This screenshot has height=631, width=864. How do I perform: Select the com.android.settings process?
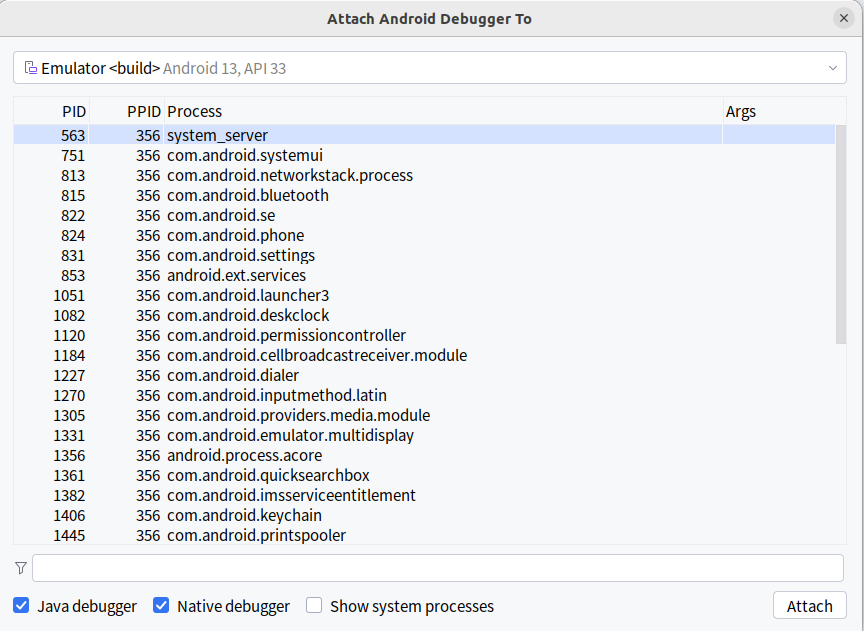424,255
